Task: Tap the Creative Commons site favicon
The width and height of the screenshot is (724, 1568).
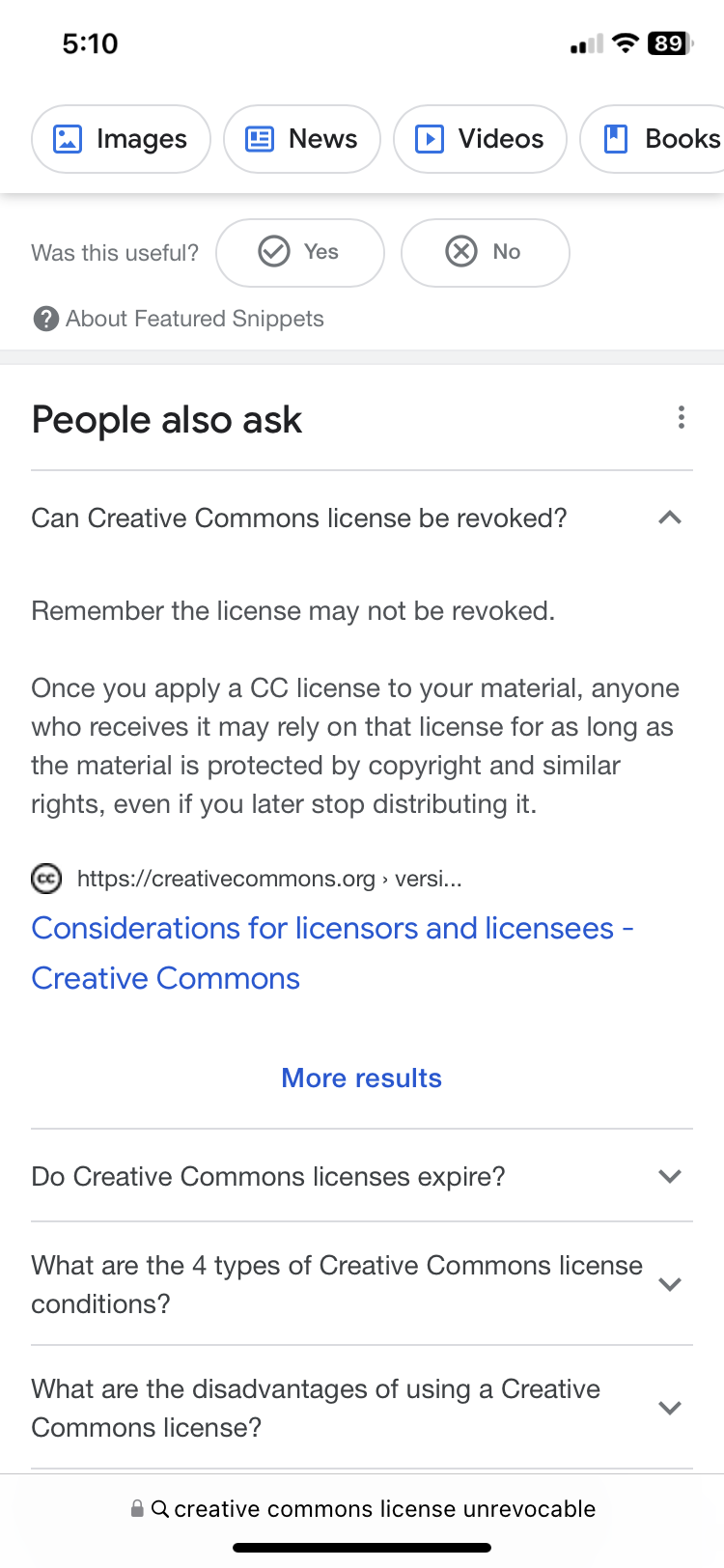Action: click(46, 879)
